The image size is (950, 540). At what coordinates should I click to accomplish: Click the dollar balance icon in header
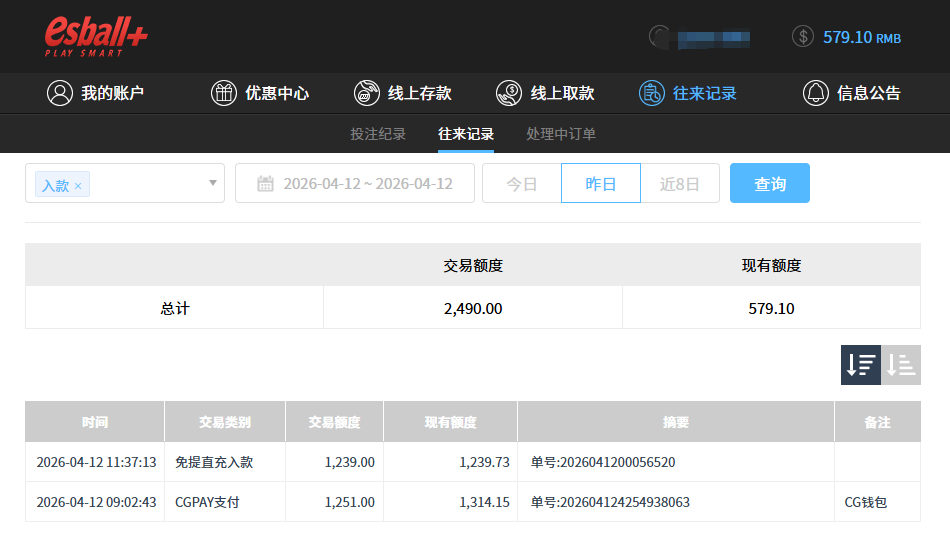[803, 37]
